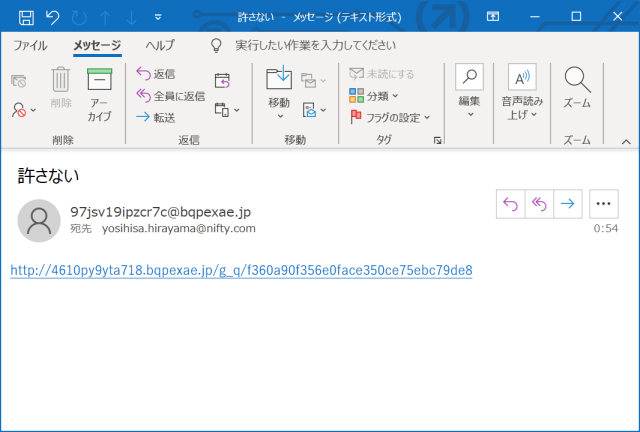640x432 pixels.
Task: Open the more reply actions dropdown
Action: (x=227, y=110)
